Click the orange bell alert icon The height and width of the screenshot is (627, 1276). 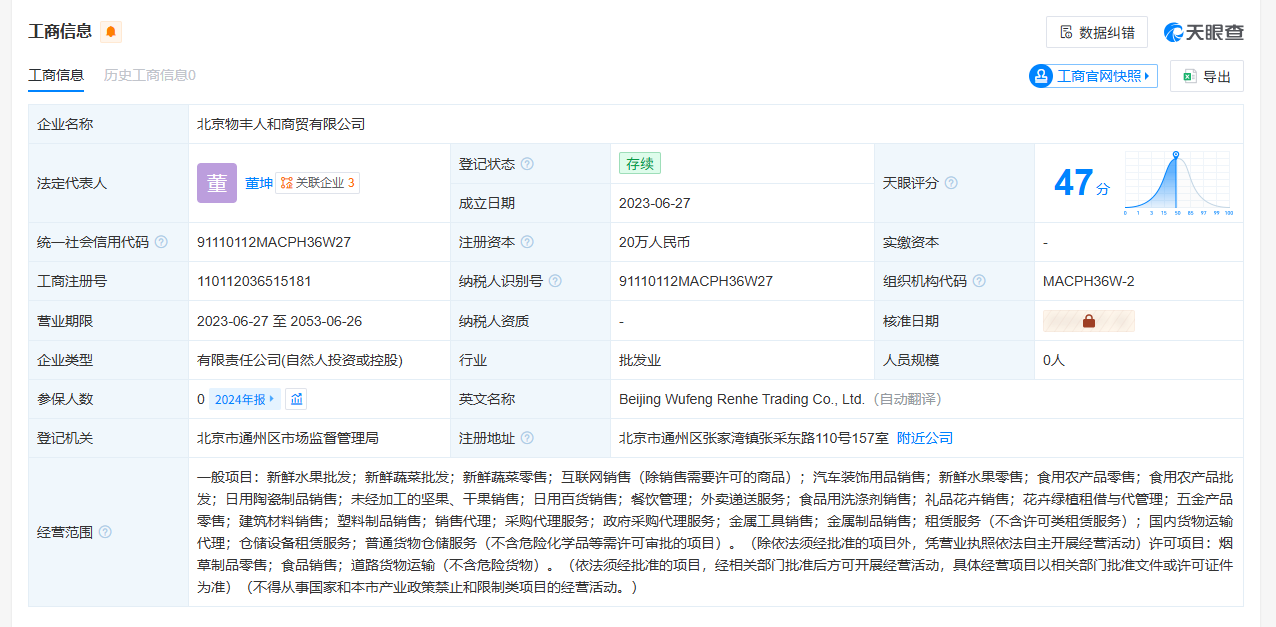click(x=111, y=32)
